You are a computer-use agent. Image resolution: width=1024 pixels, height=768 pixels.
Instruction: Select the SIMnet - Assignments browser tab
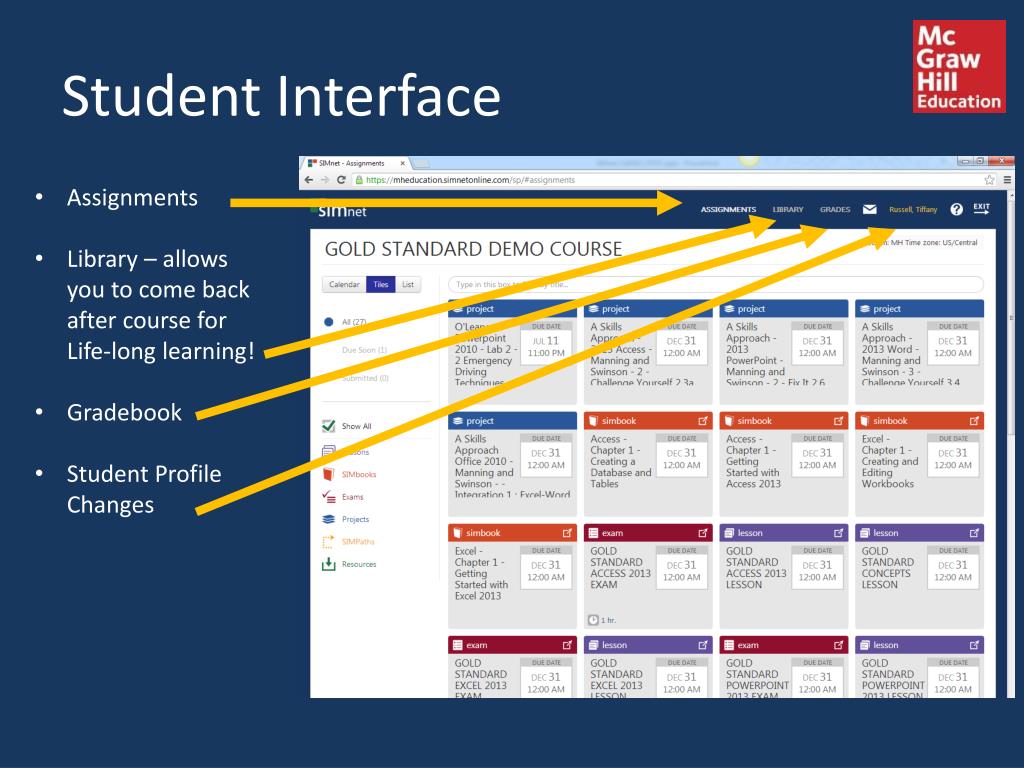click(x=357, y=163)
